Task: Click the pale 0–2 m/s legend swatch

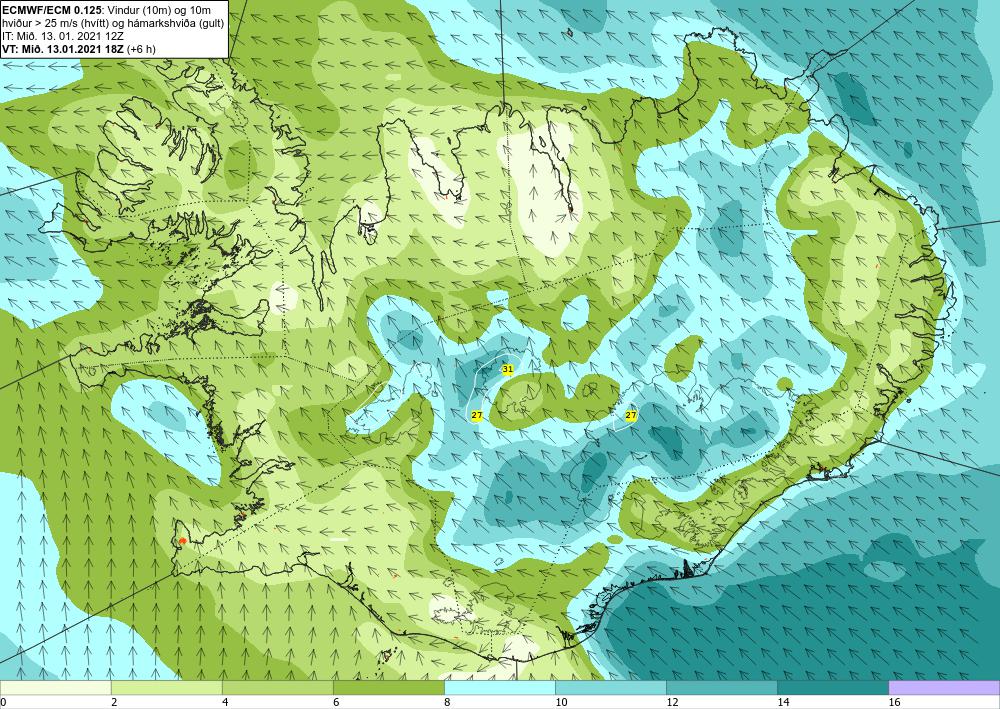Action: 55,687
